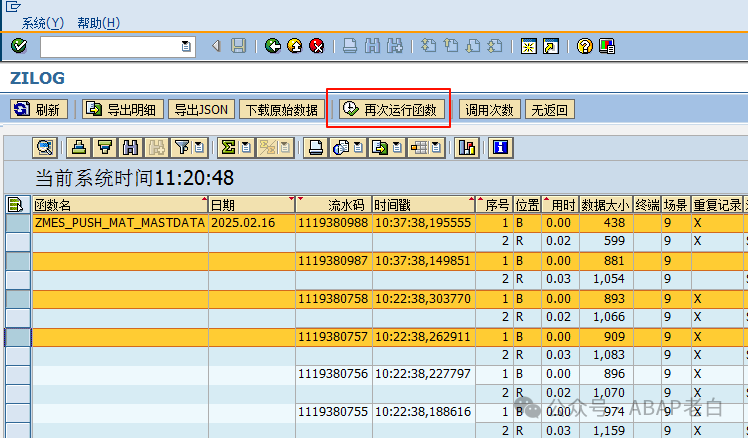Screen dimensions: 748x438
Task: Click the Choose Layout grid icon
Action: click(419, 148)
